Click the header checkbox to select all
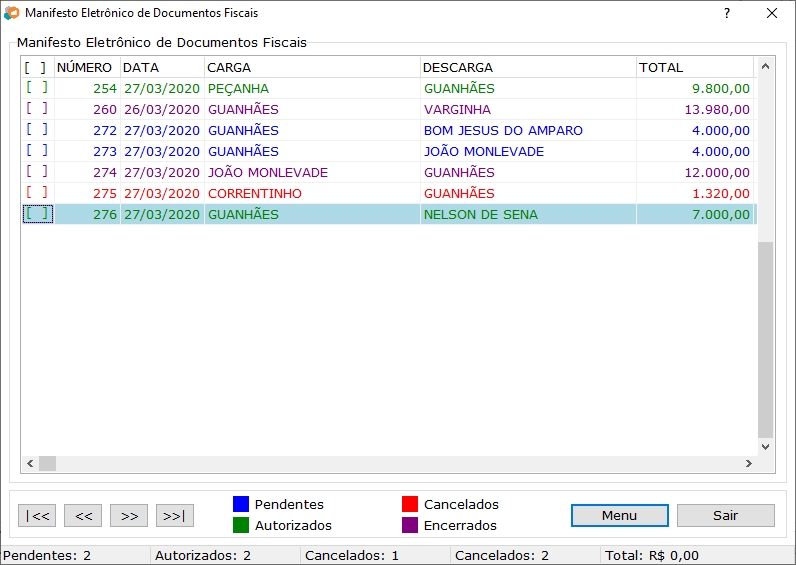The width and height of the screenshot is (796, 565). click(37, 67)
